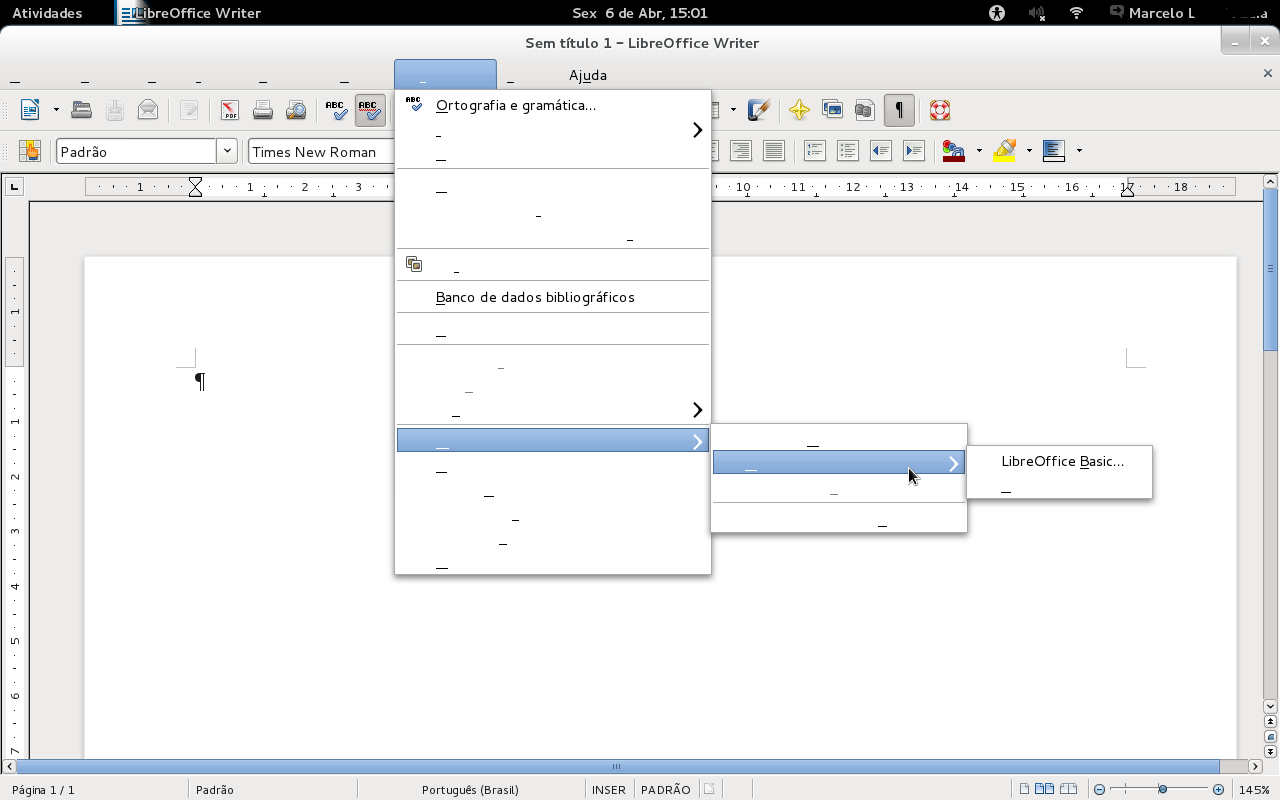The height and width of the screenshot is (800, 1280).
Task: Click the document modified indicator icon
Action: click(709, 789)
